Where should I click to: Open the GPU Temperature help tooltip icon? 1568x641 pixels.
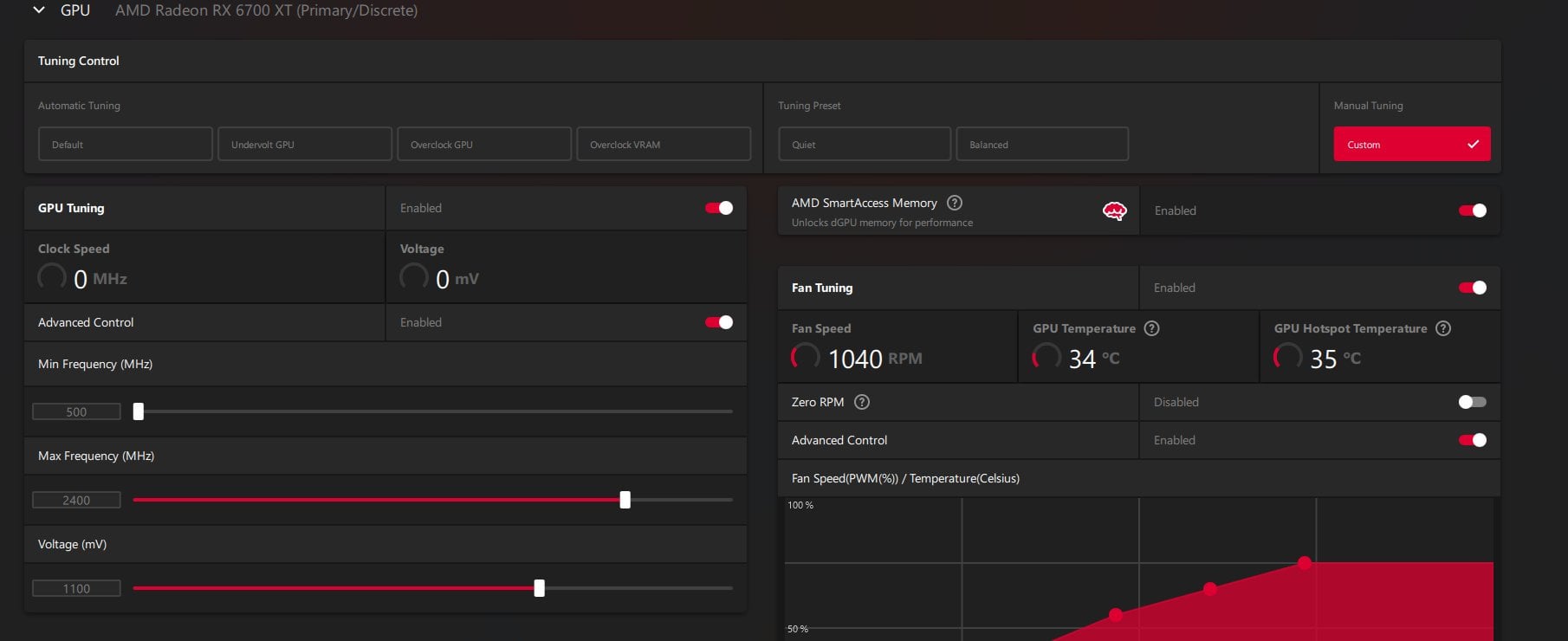(x=1152, y=328)
